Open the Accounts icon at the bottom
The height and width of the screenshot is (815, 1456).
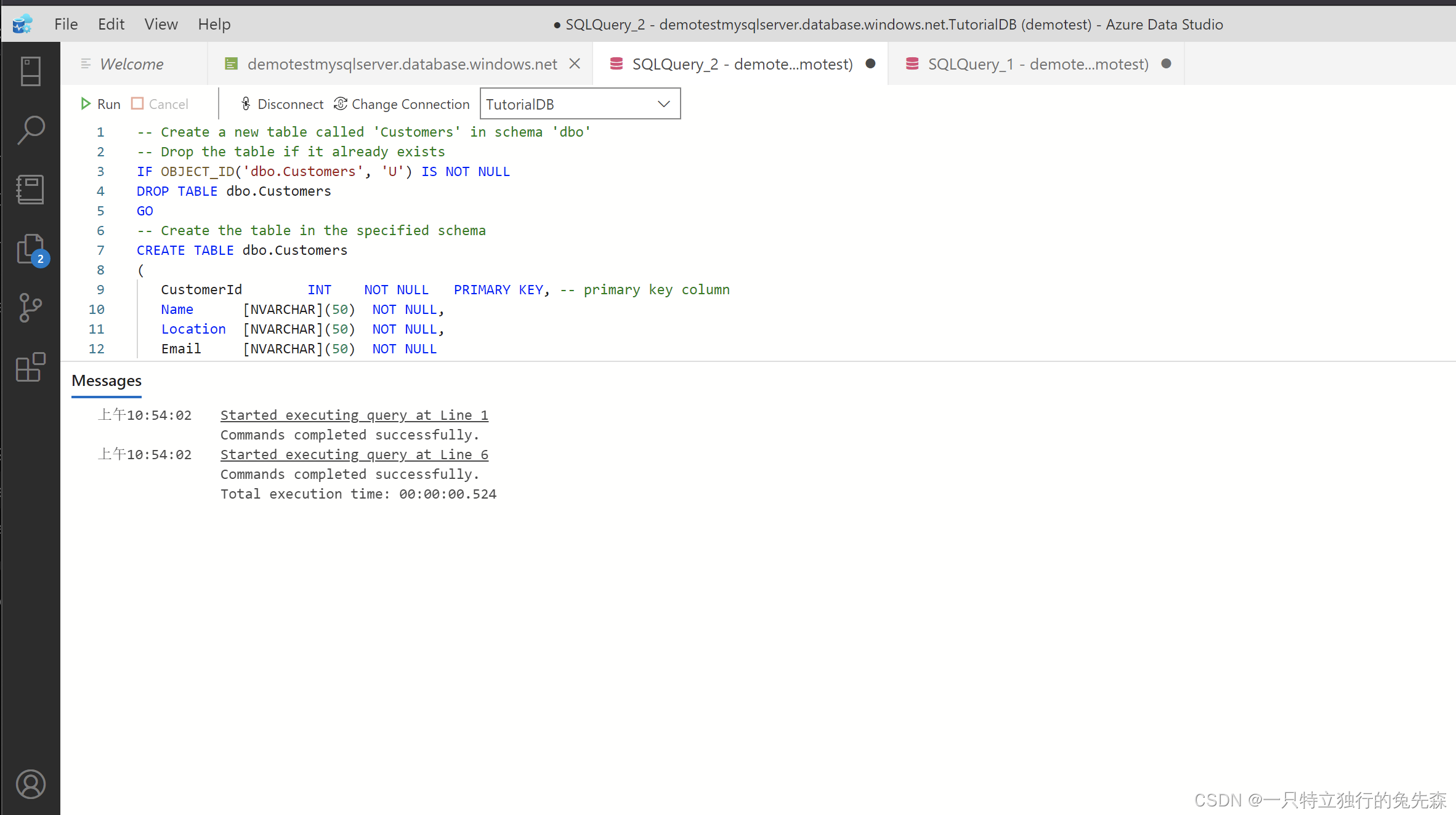pyautogui.click(x=30, y=784)
